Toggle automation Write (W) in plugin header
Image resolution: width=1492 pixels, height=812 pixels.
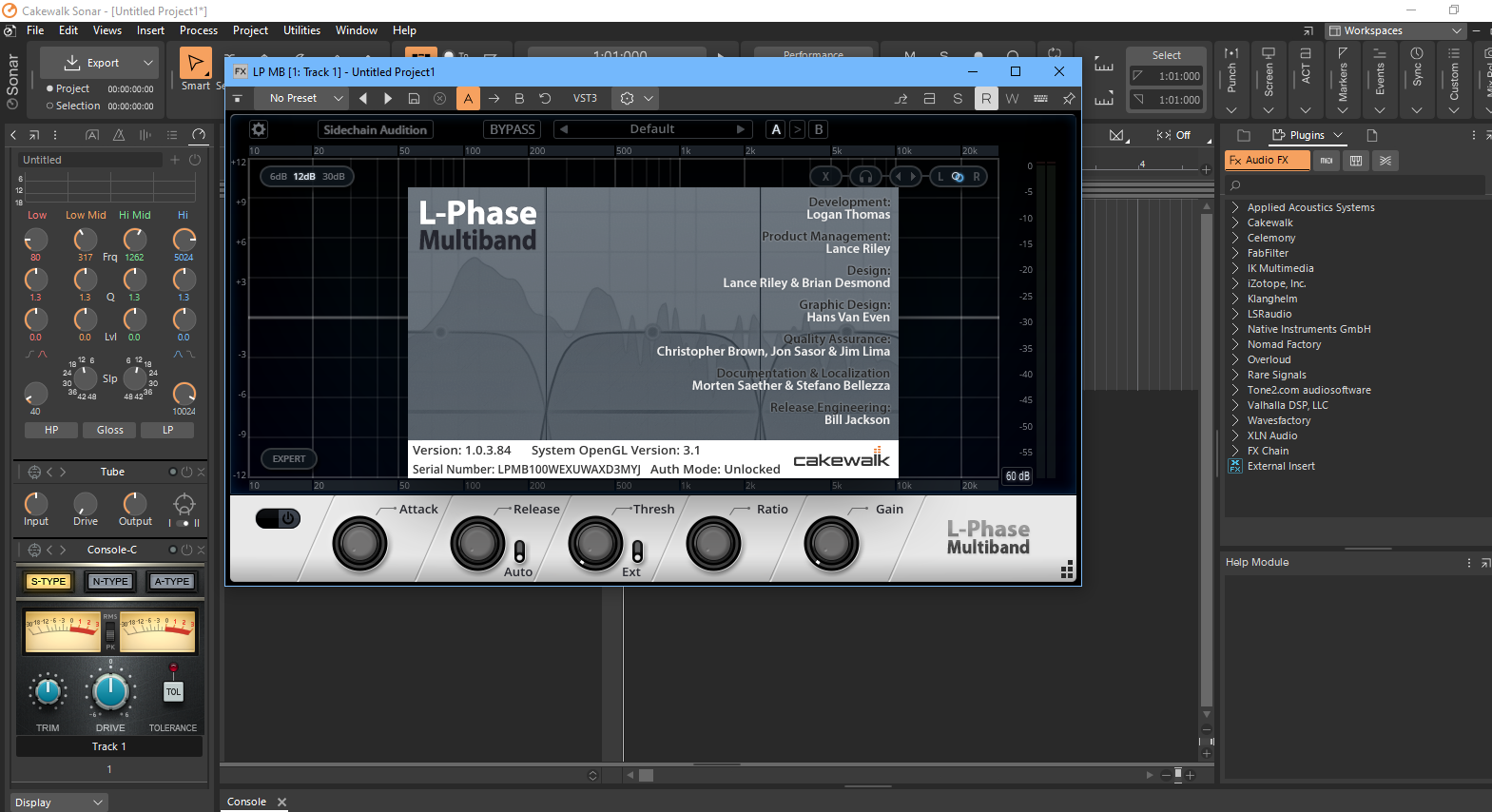pyautogui.click(x=1012, y=98)
